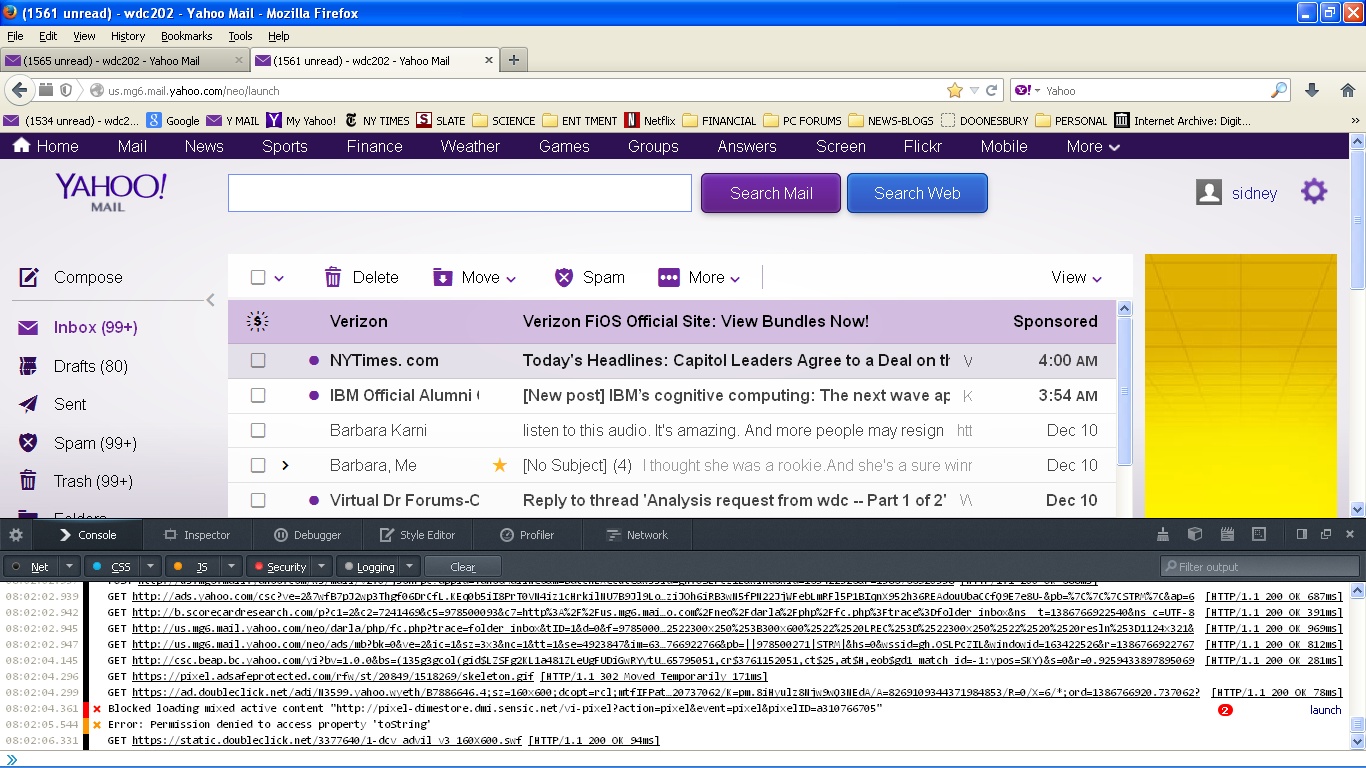Toggle the Logging console filter
Screen dimensions: 1366x768
(x=369, y=567)
